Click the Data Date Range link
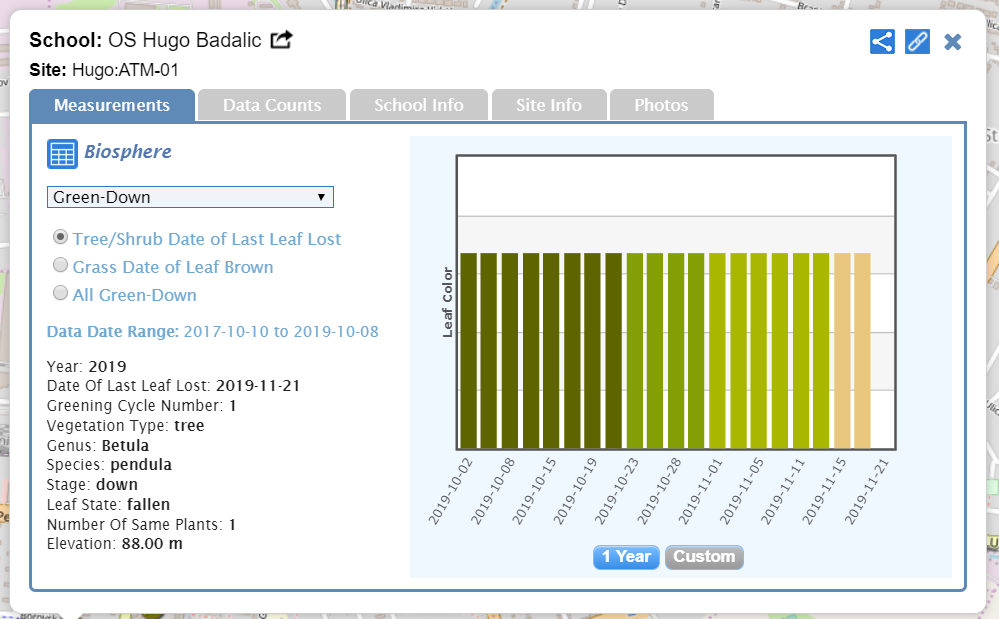Viewport: 999px width, 619px height. point(212,331)
